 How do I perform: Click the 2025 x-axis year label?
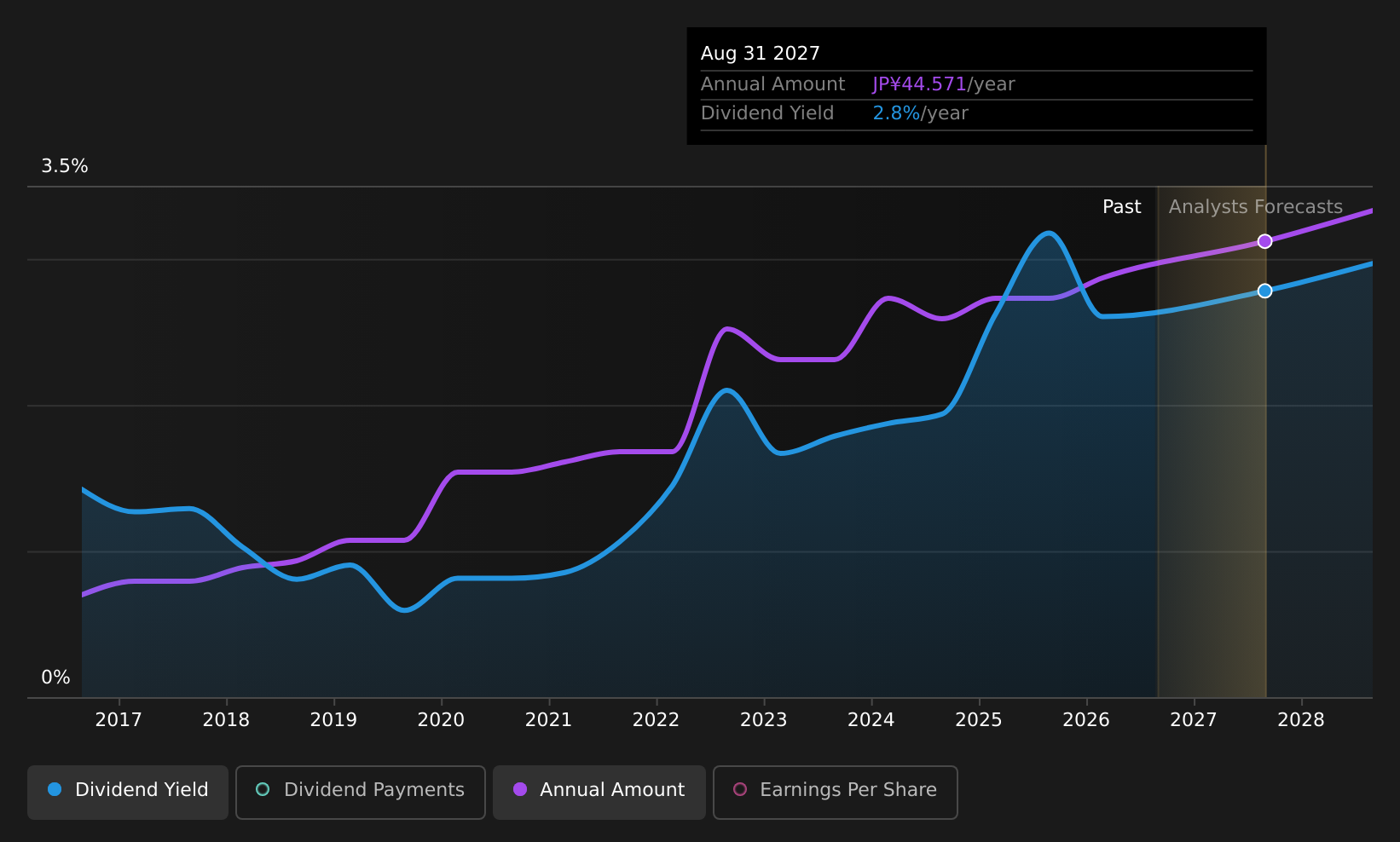[x=979, y=720]
